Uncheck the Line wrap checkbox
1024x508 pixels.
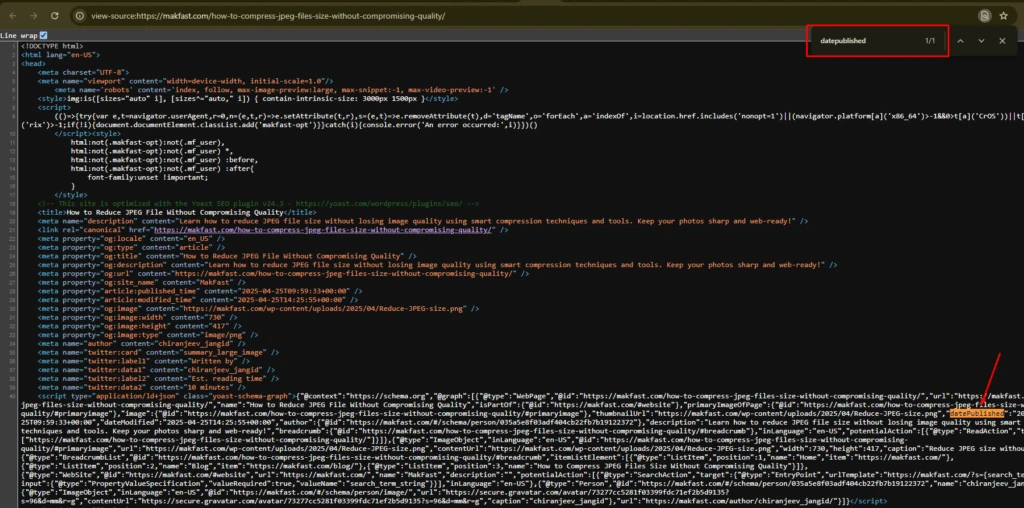[44, 35]
